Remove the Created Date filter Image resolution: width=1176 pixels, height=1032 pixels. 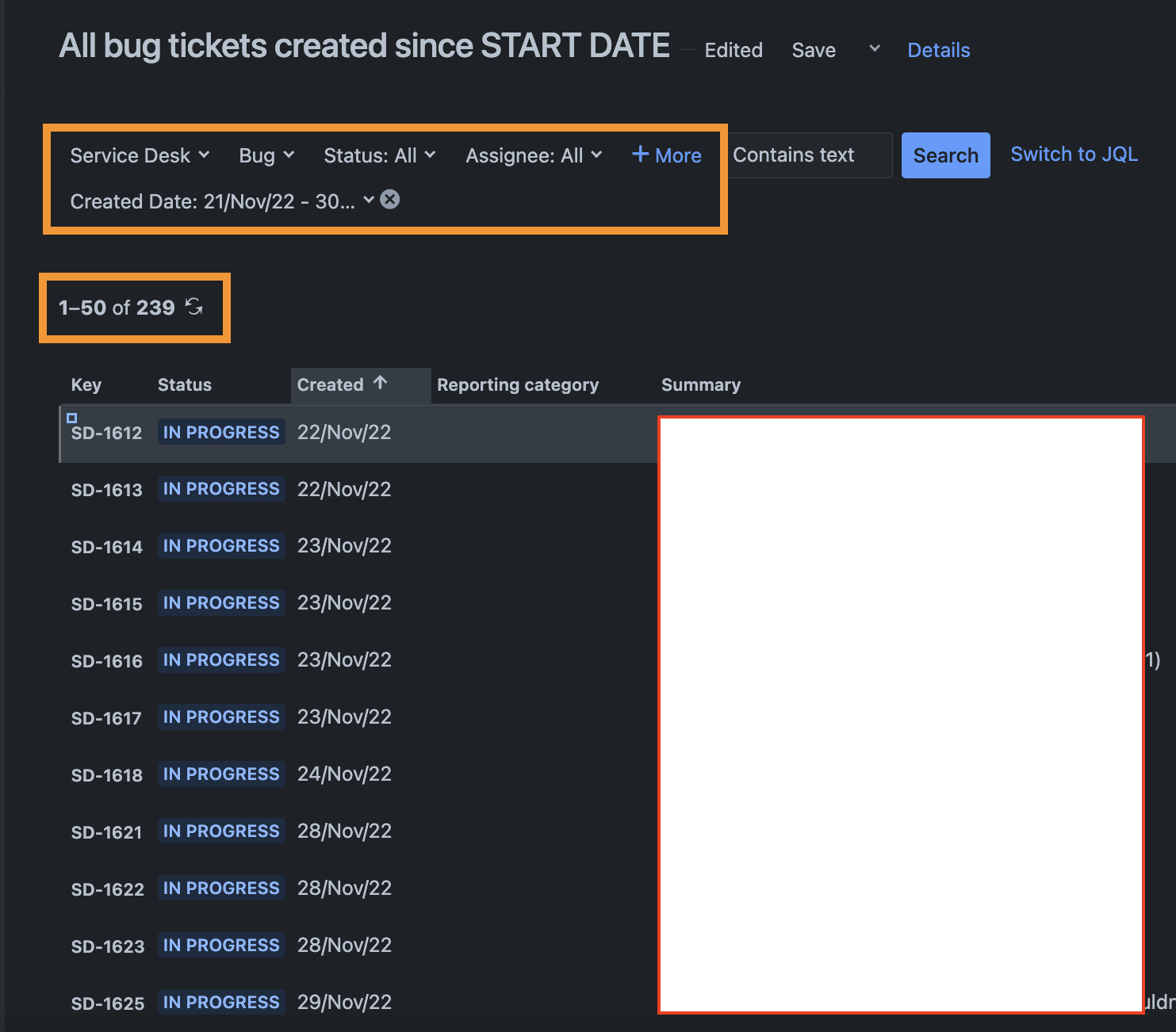pyautogui.click(x=389, y=200)
